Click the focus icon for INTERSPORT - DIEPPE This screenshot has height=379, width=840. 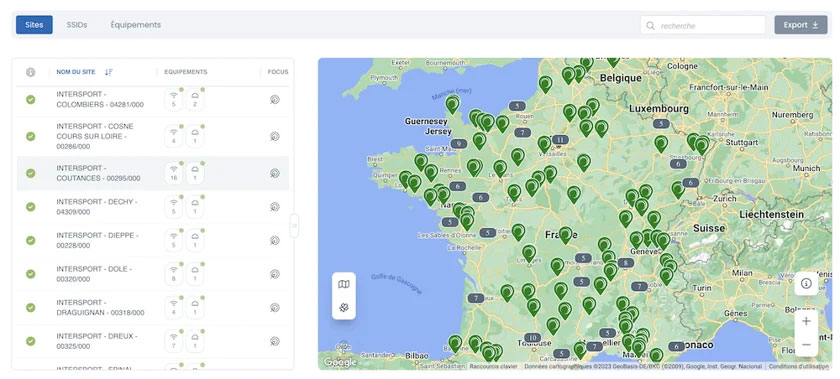[275, 240]
